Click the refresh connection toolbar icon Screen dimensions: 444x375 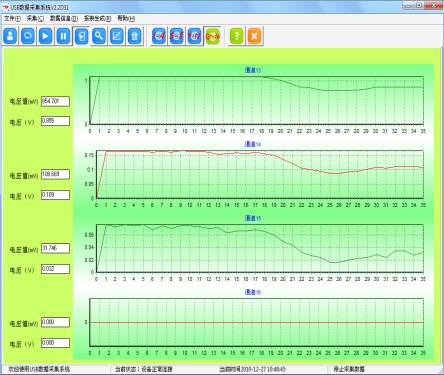coord(28,36)
